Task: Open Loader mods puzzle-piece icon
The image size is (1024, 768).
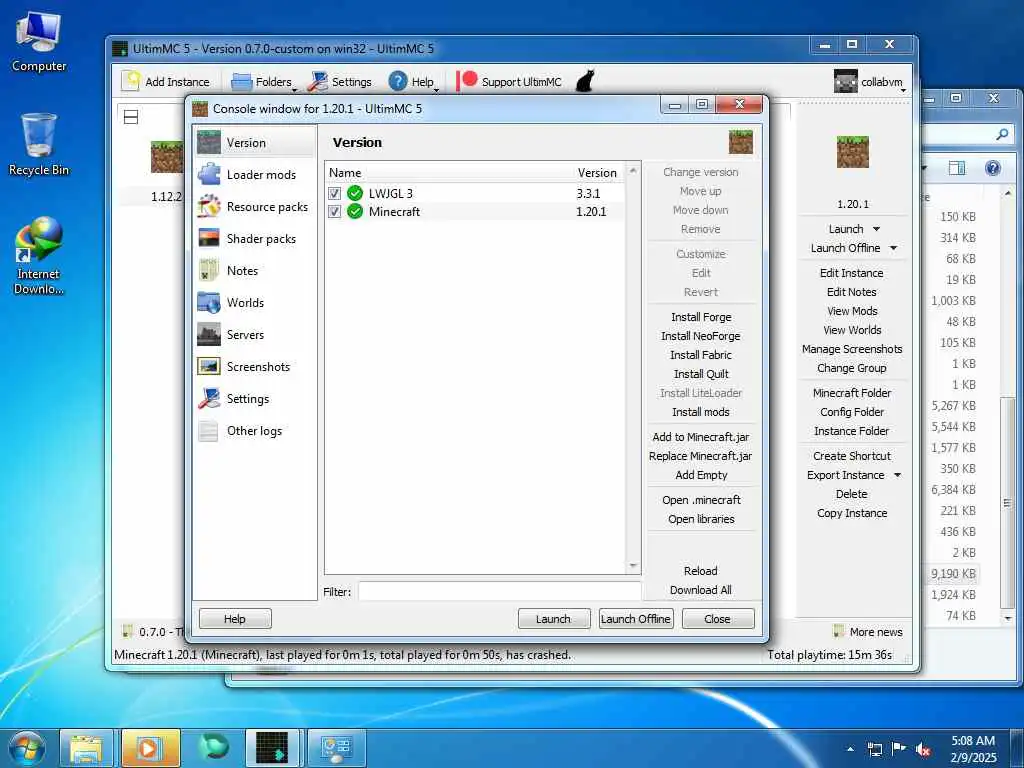Action: tap(209, 174)
